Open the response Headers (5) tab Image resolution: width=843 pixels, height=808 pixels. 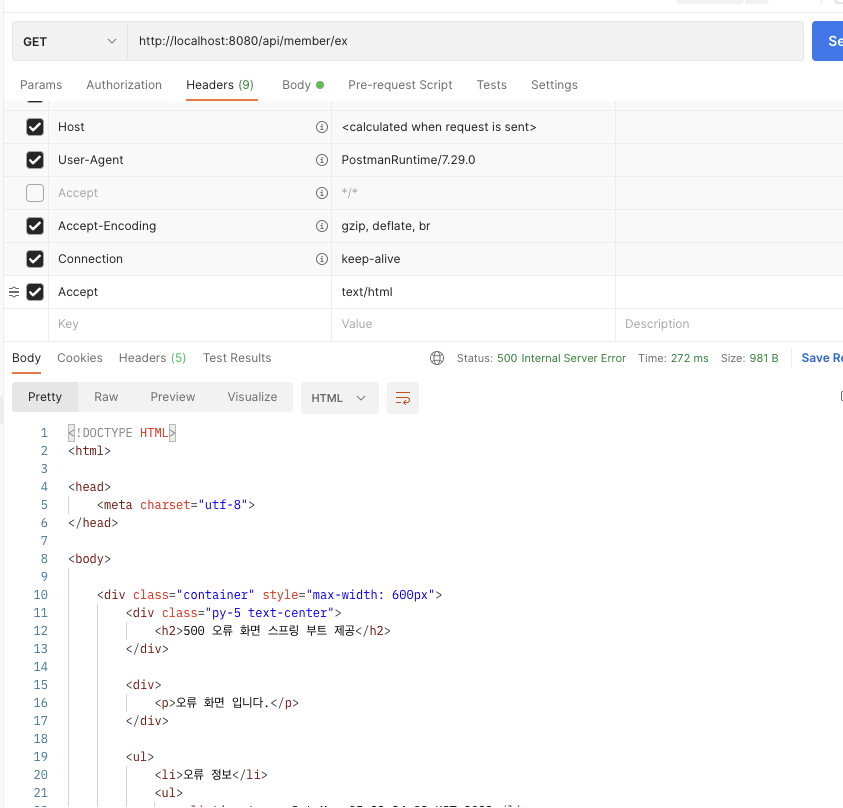(152, 358)
